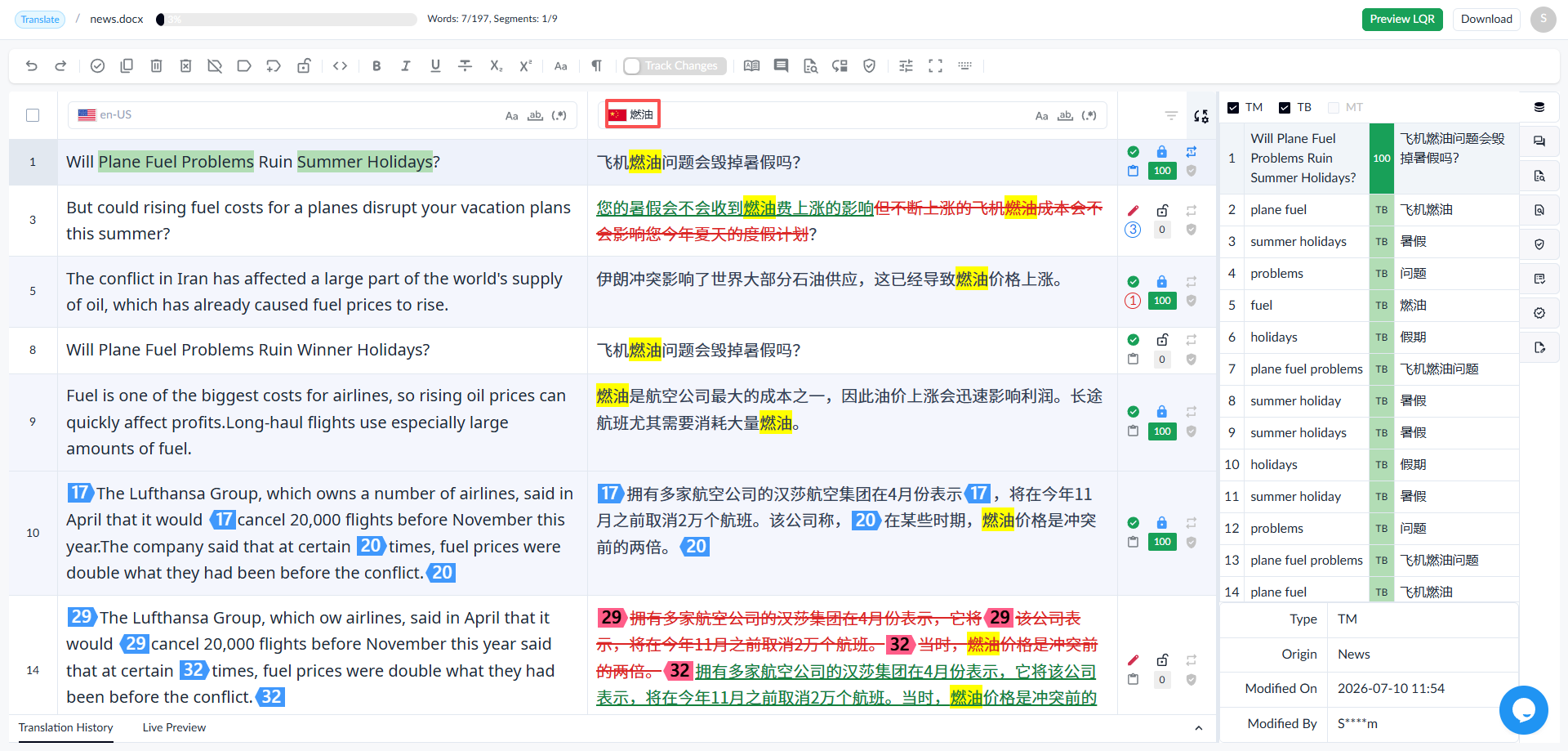Check the select-all segments checkbox
This screenshot has height=751, width=1568.
click(x=33, y=115)
